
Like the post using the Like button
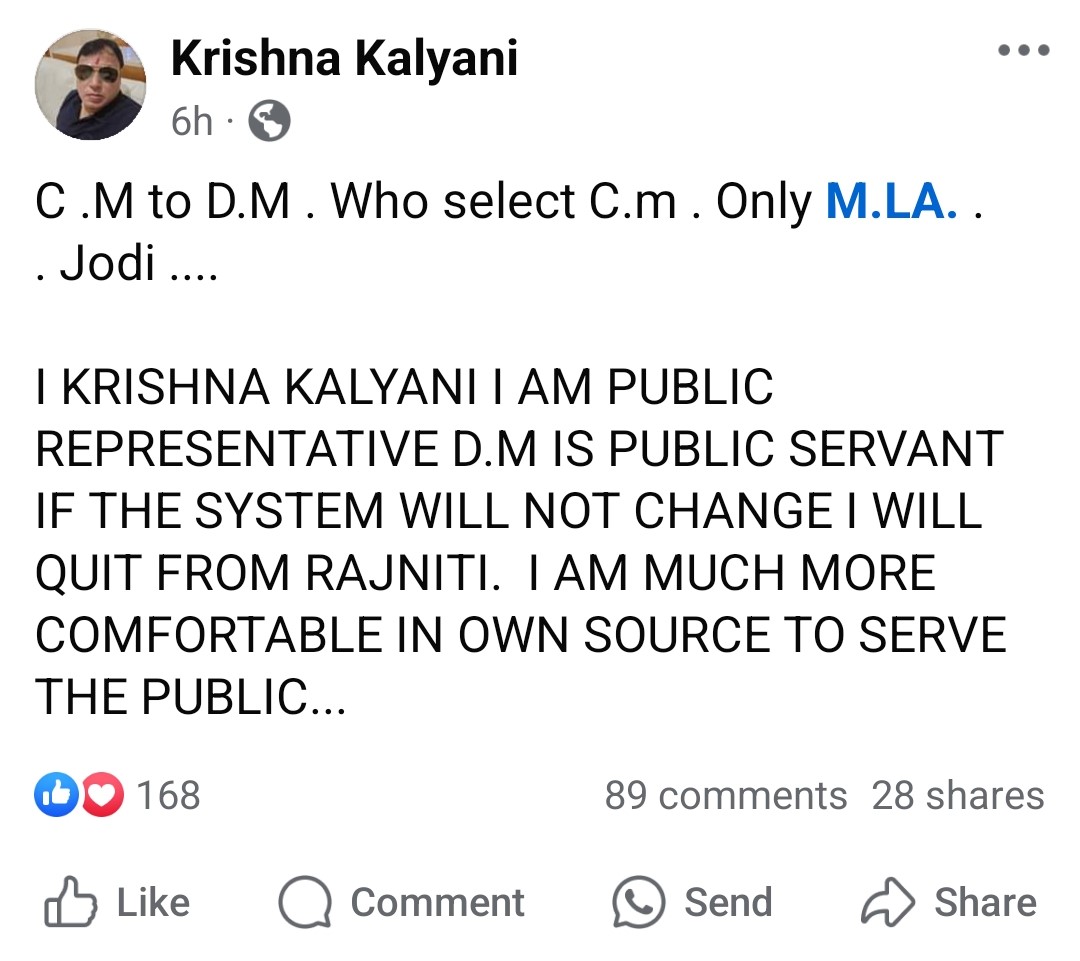point(128,901)
